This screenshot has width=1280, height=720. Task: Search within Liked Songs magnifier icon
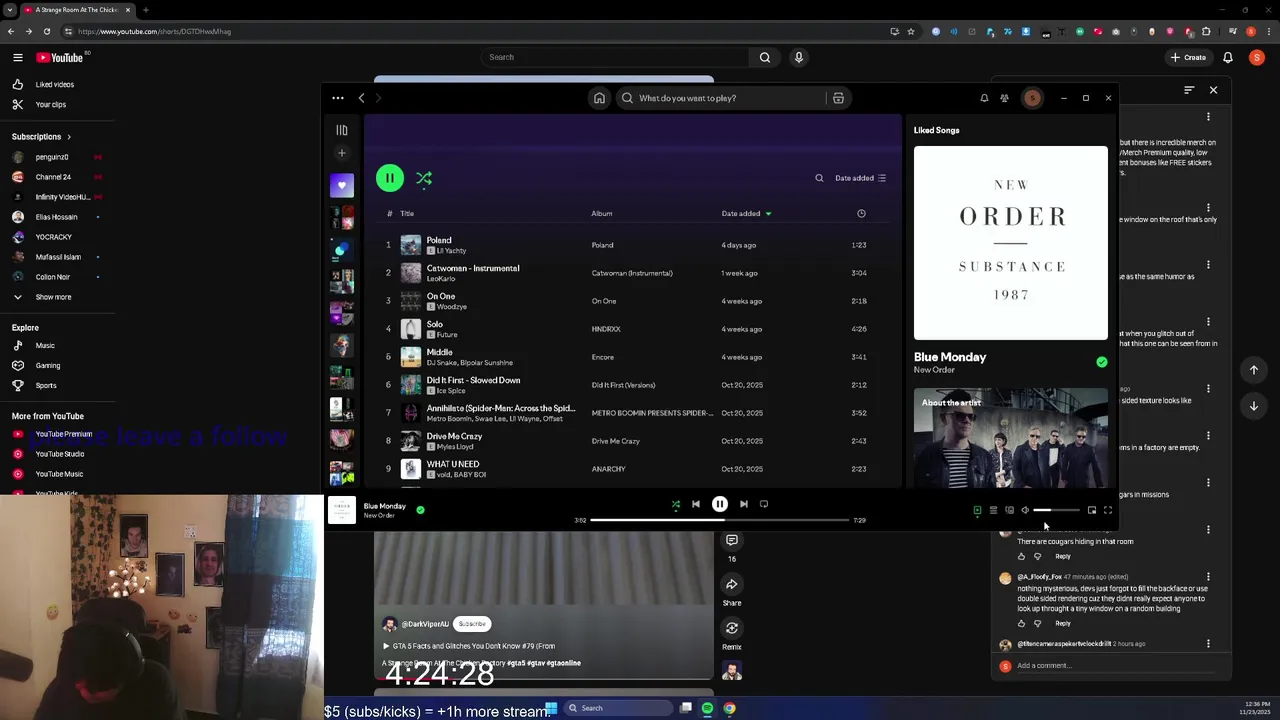[819, 178]
